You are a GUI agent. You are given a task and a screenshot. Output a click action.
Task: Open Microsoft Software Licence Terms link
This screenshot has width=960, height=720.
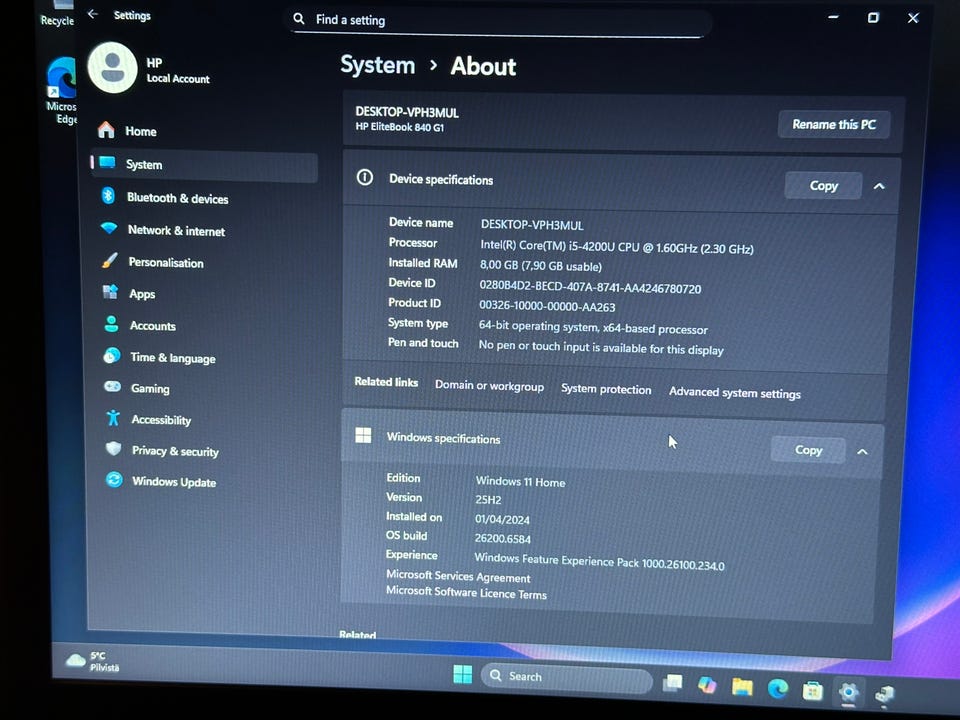point(466,593)
